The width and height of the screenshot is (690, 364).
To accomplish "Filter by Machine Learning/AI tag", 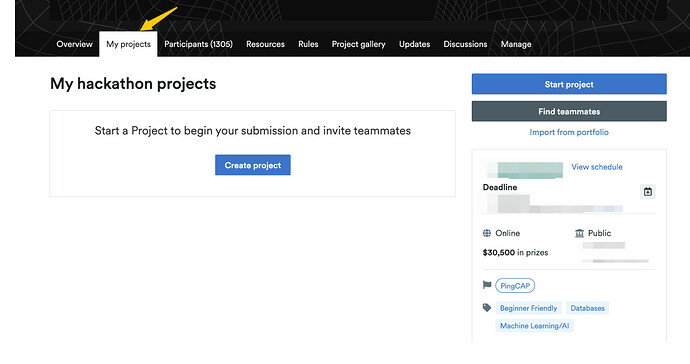I will (x=534, y=326).
